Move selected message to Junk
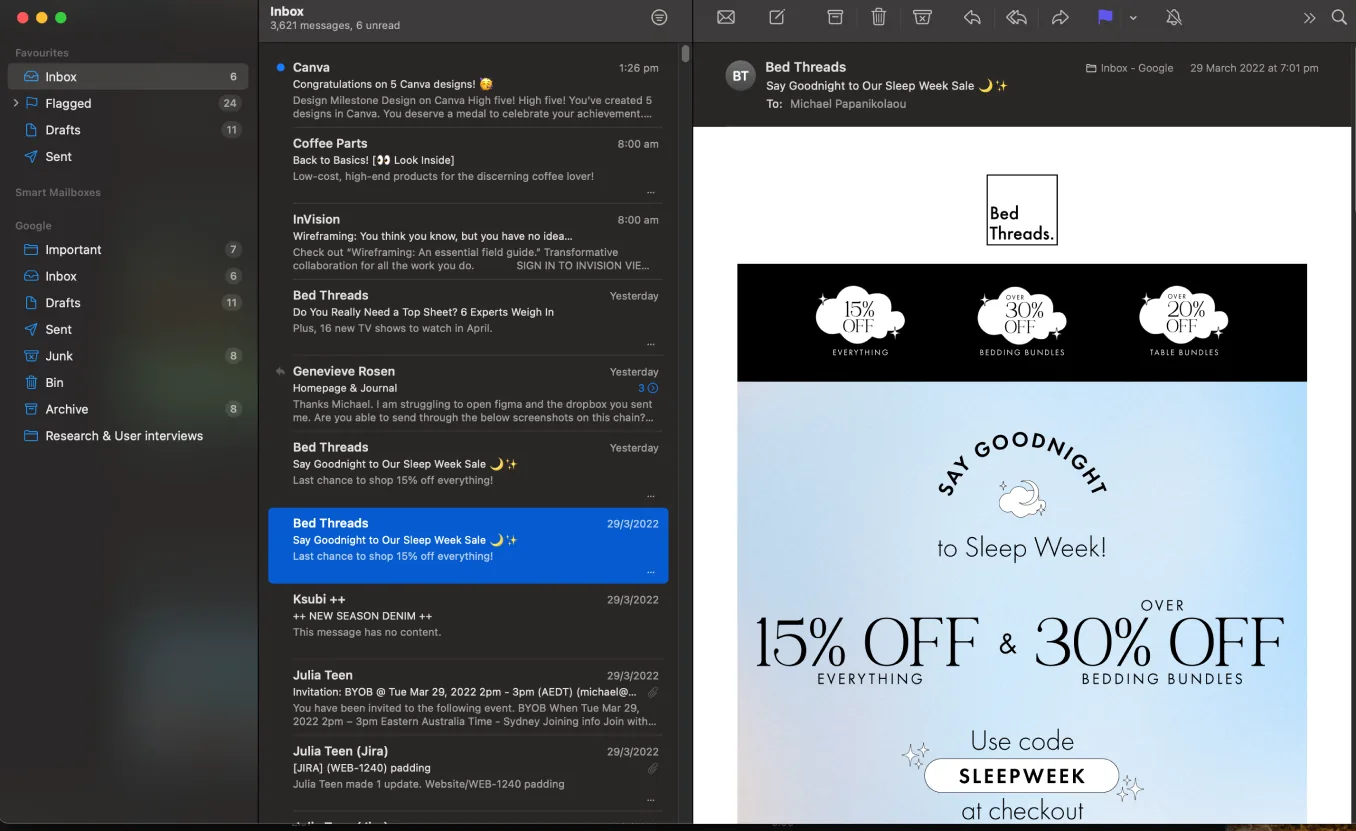 pyautogui.click(x=923, y=18)
